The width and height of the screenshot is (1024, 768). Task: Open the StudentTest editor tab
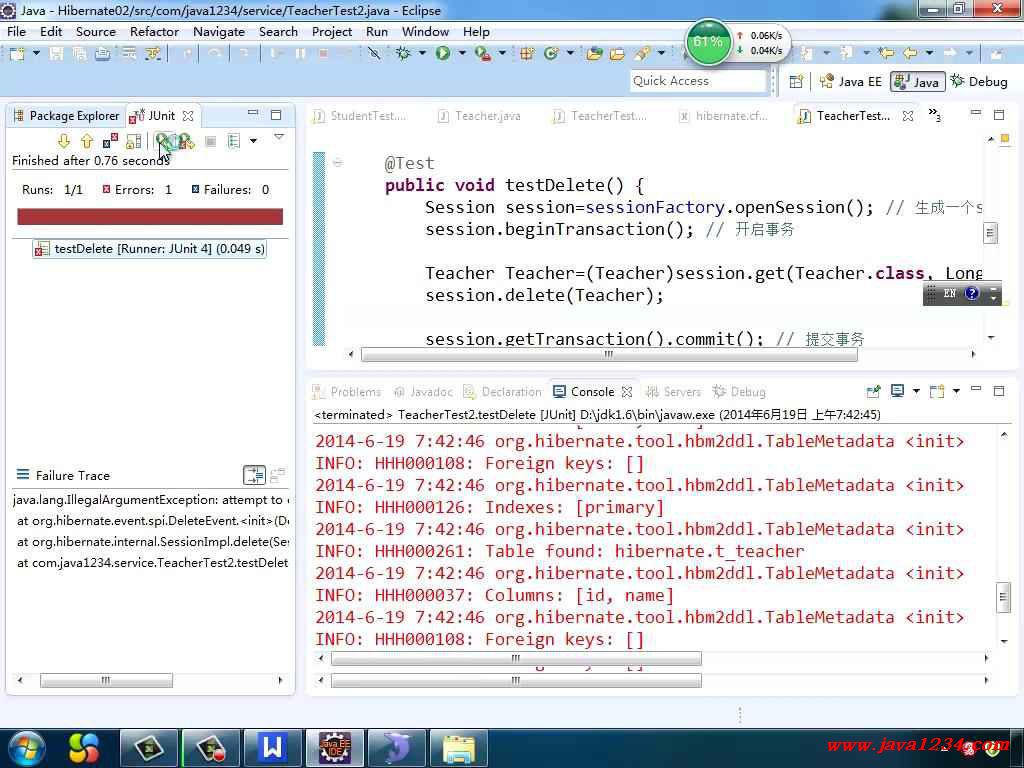pos(360,116)
